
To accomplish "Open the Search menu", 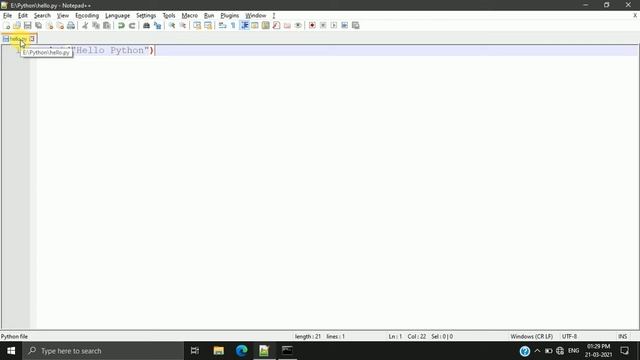I will click(x=42, y=16).
